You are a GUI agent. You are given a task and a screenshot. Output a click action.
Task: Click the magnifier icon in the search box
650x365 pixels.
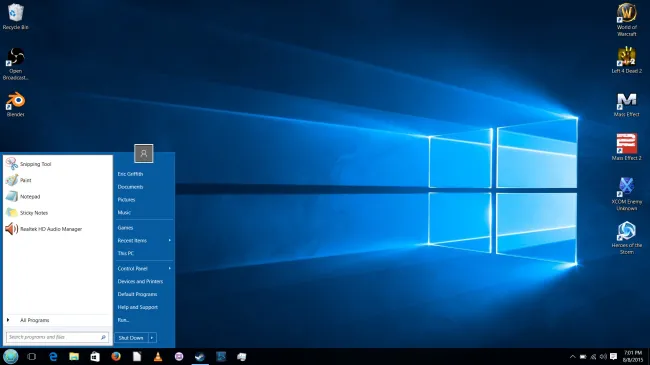[x=103, y=337]
